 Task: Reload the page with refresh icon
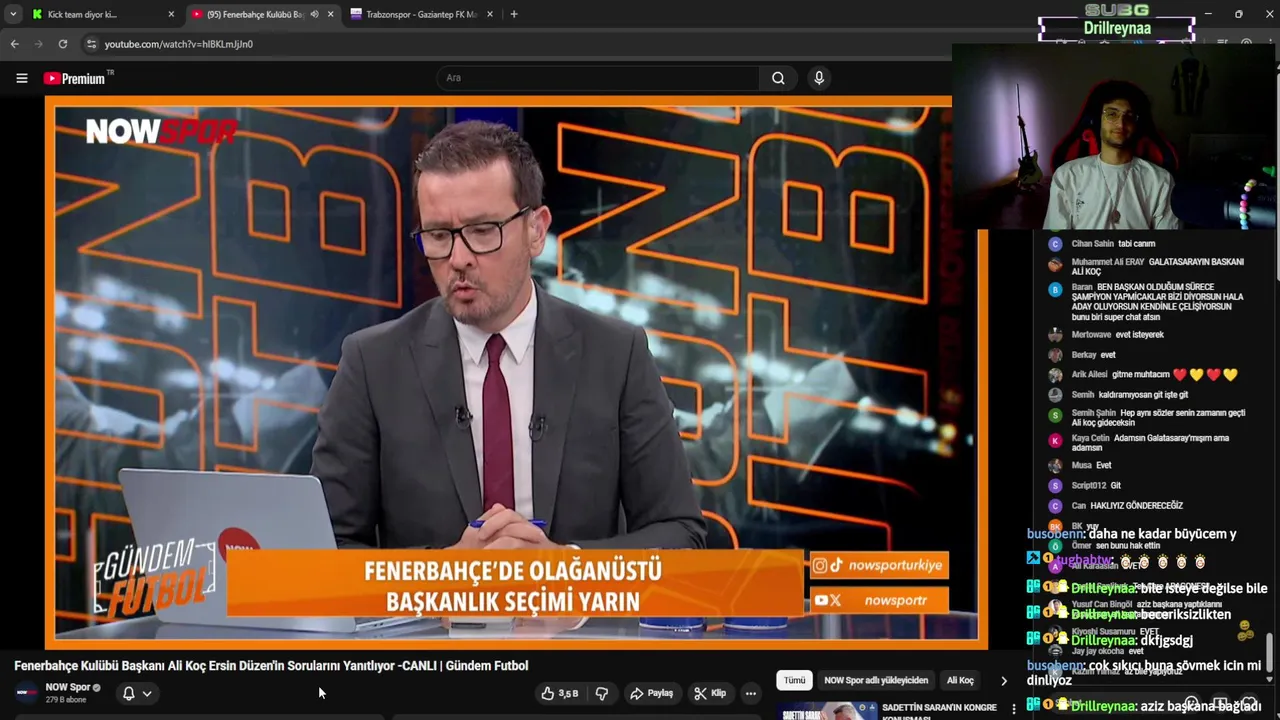62,44
